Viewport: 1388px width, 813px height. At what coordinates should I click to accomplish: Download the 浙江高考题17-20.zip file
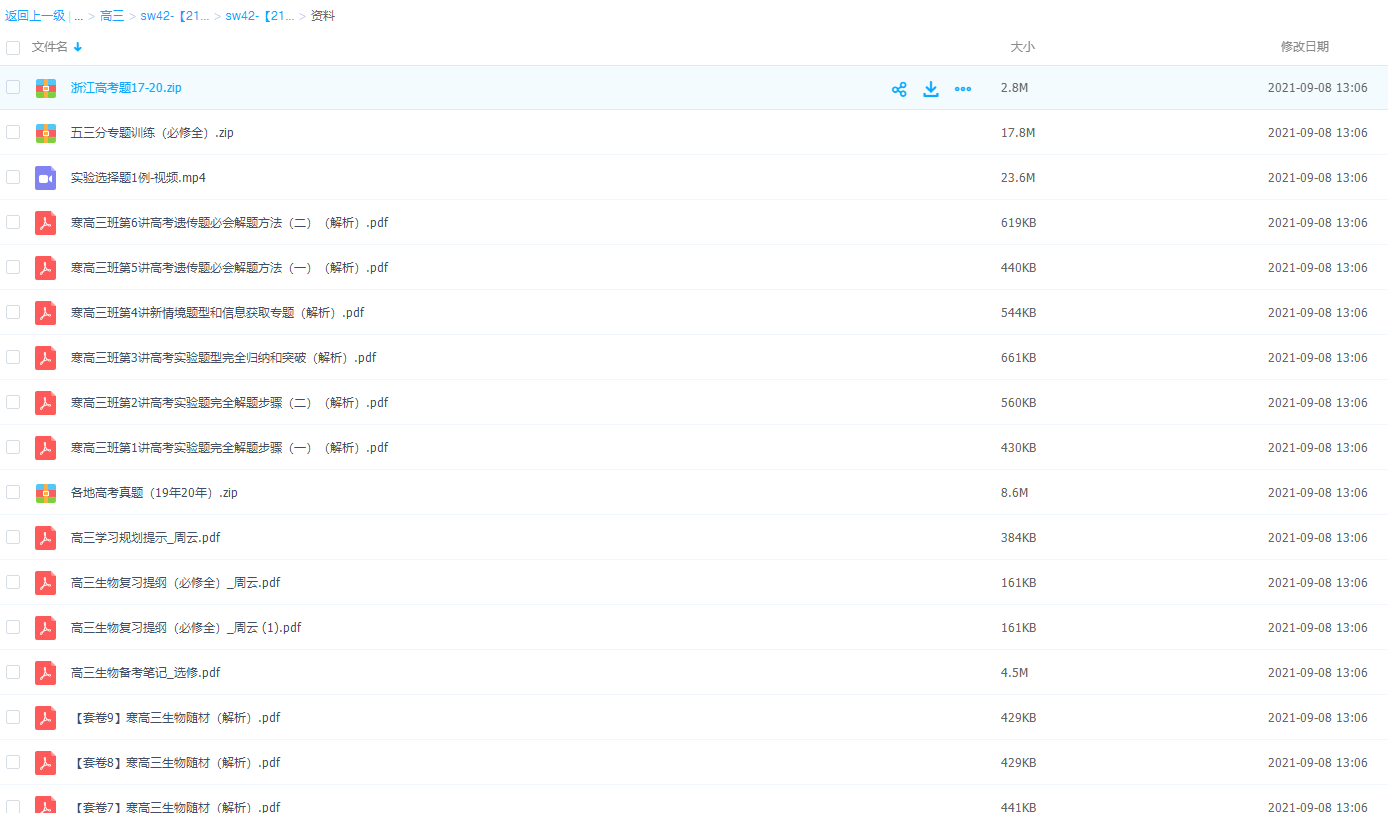point(931,89)
